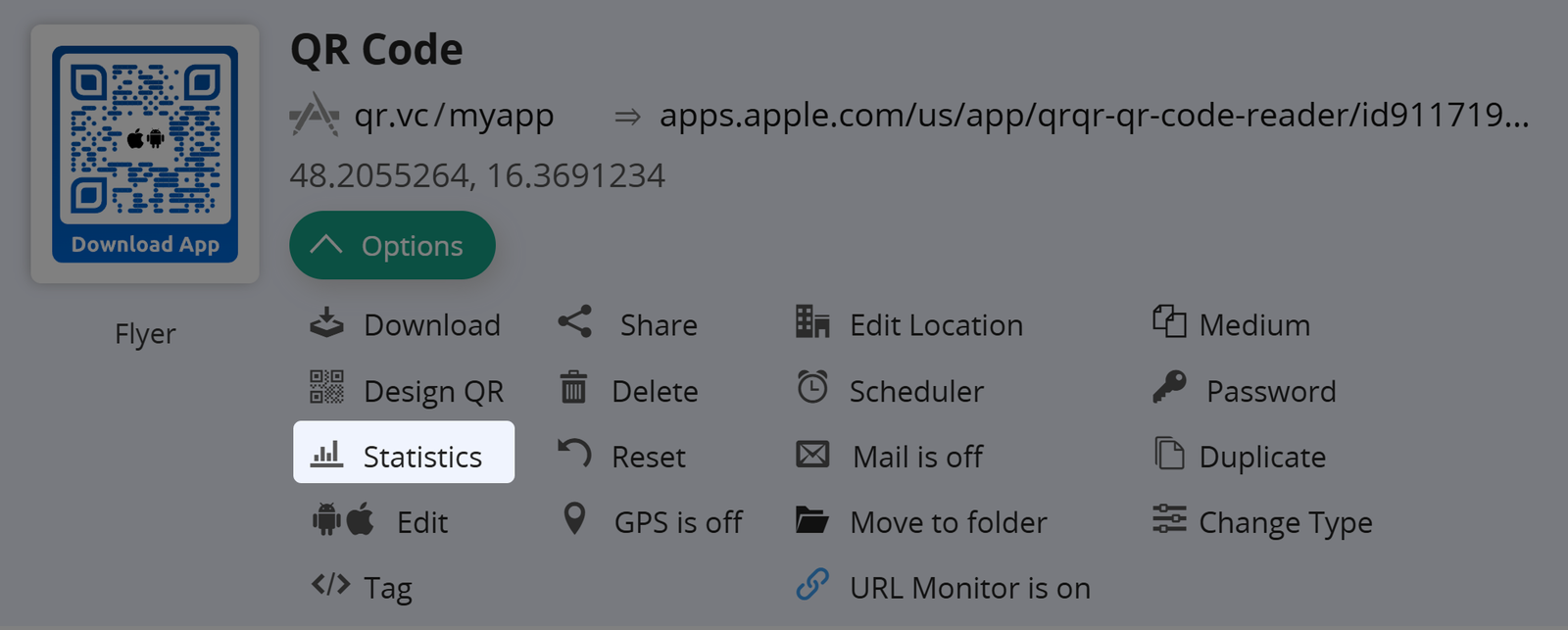
Task: Enable GPS using GPS is off
Action: (x=677, y=522)
